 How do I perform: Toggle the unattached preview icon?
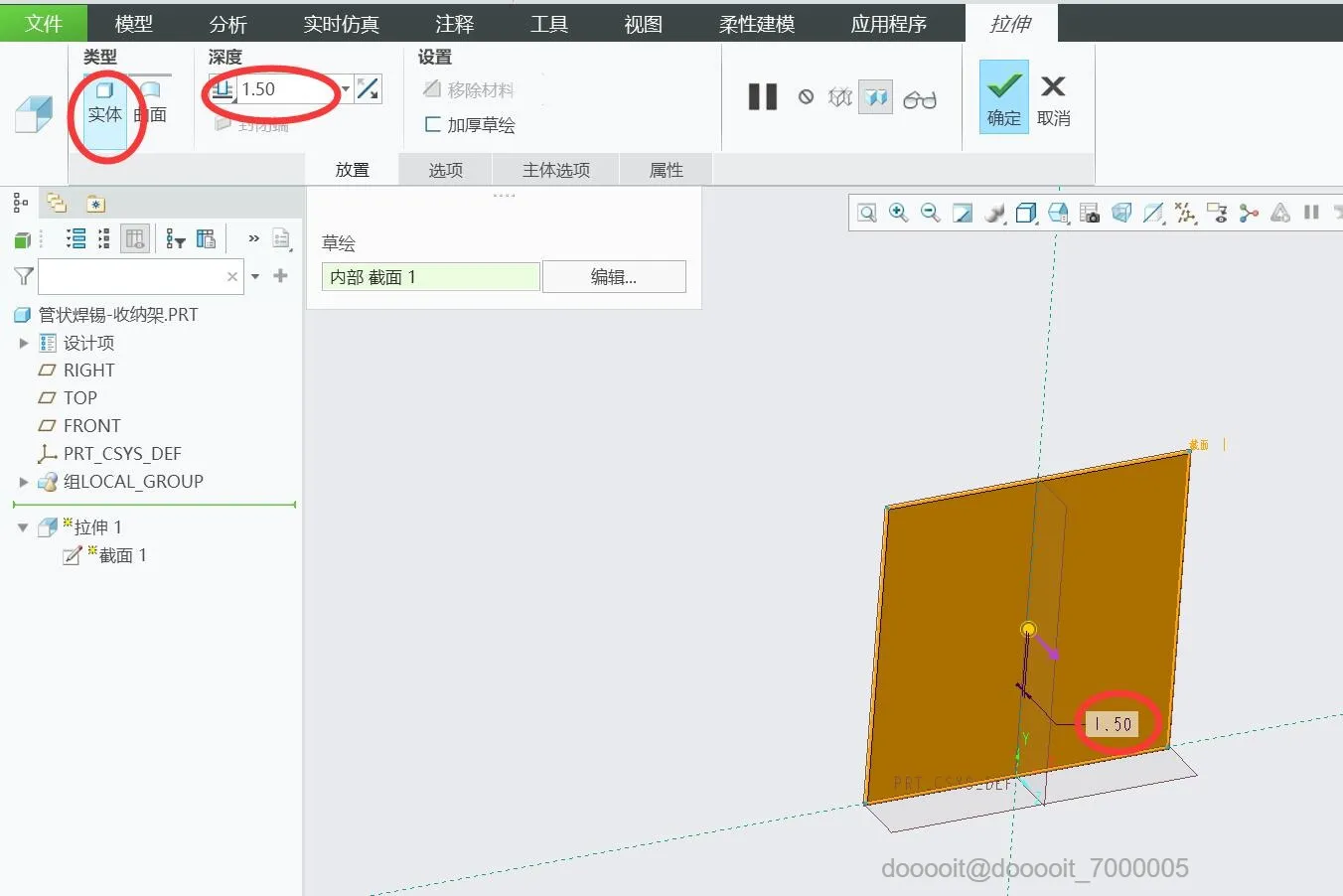(x=840, y=97)
